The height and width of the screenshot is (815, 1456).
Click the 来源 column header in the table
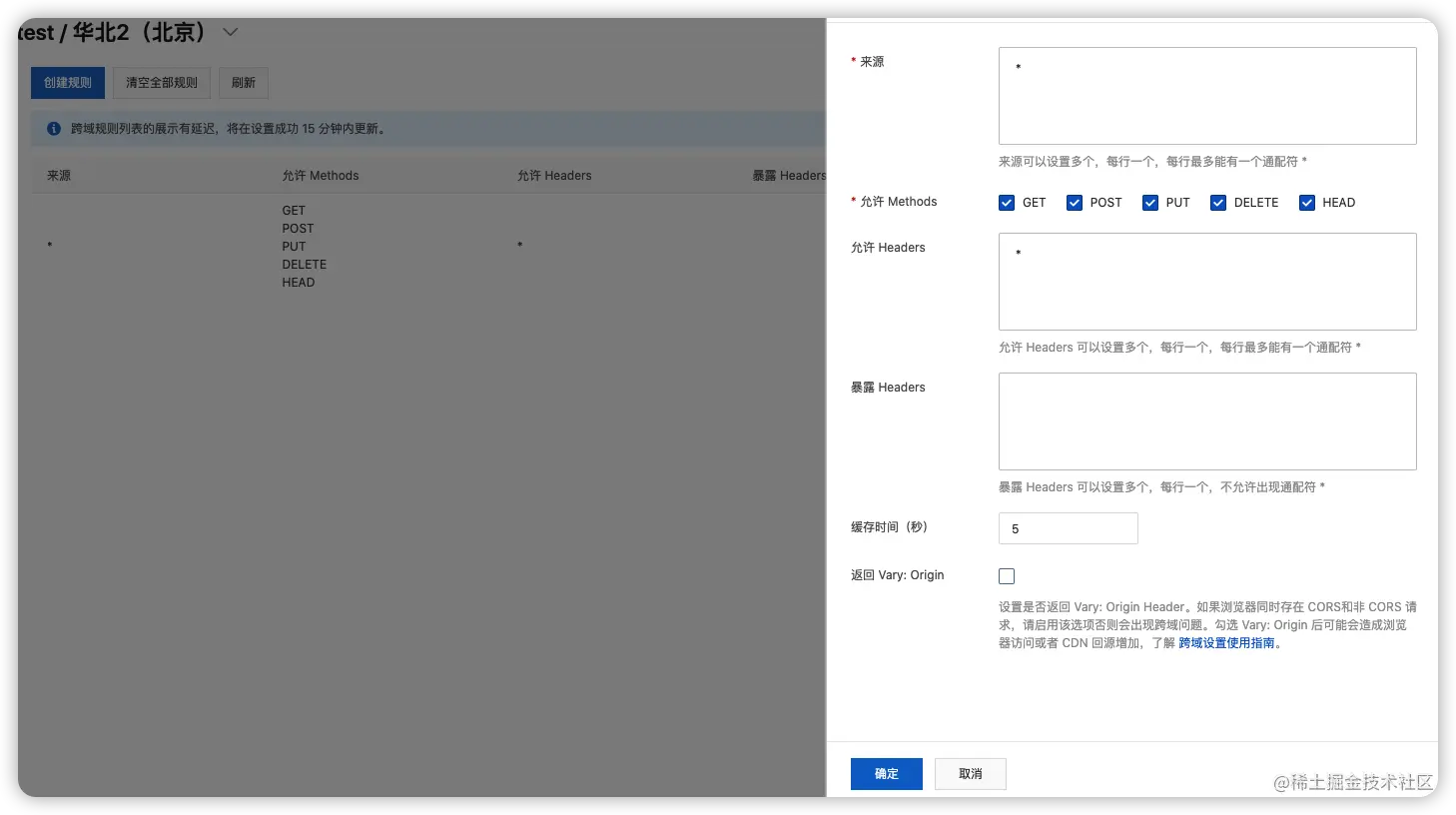click(x=59, y=176)
